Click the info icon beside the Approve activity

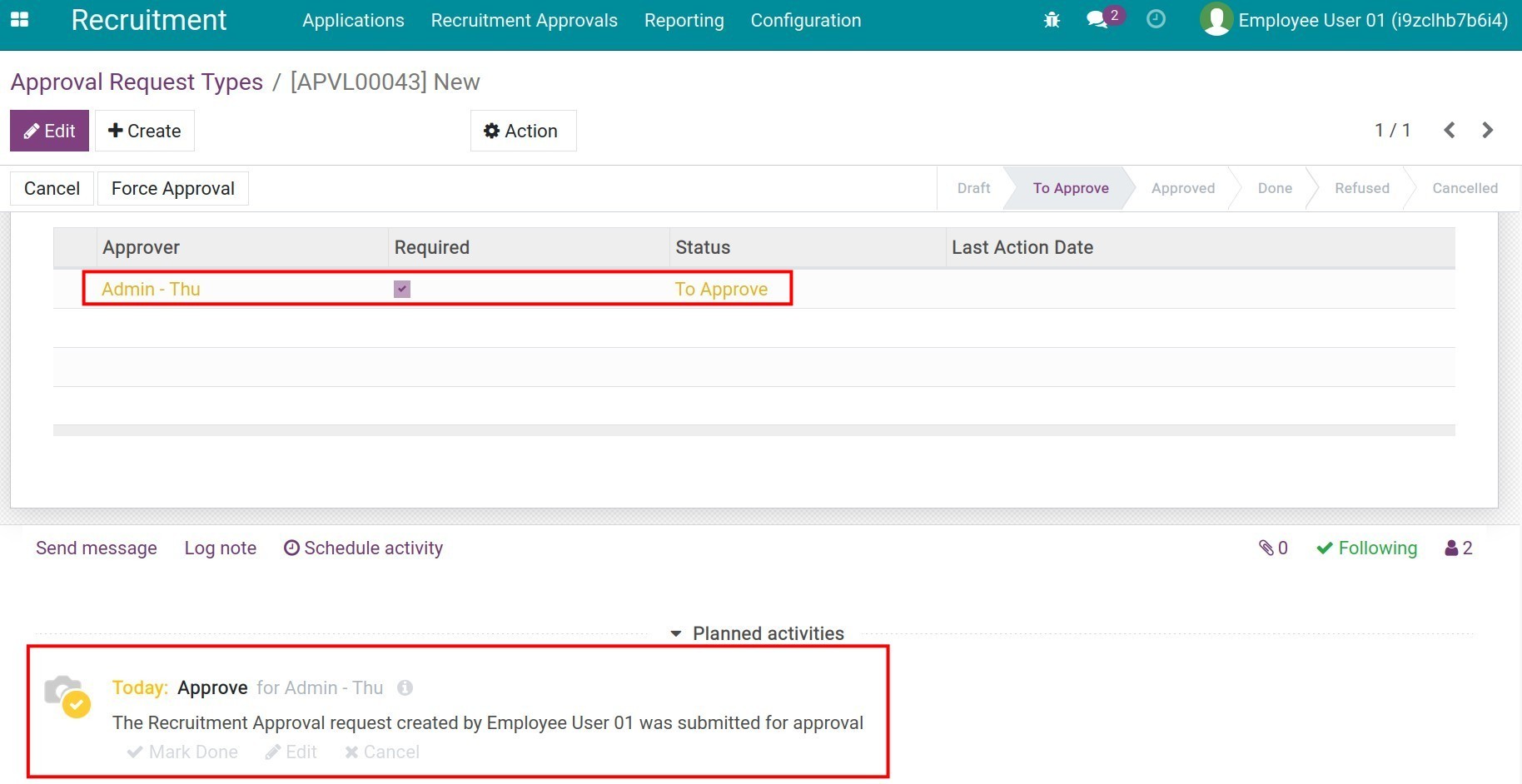[405, 687]
